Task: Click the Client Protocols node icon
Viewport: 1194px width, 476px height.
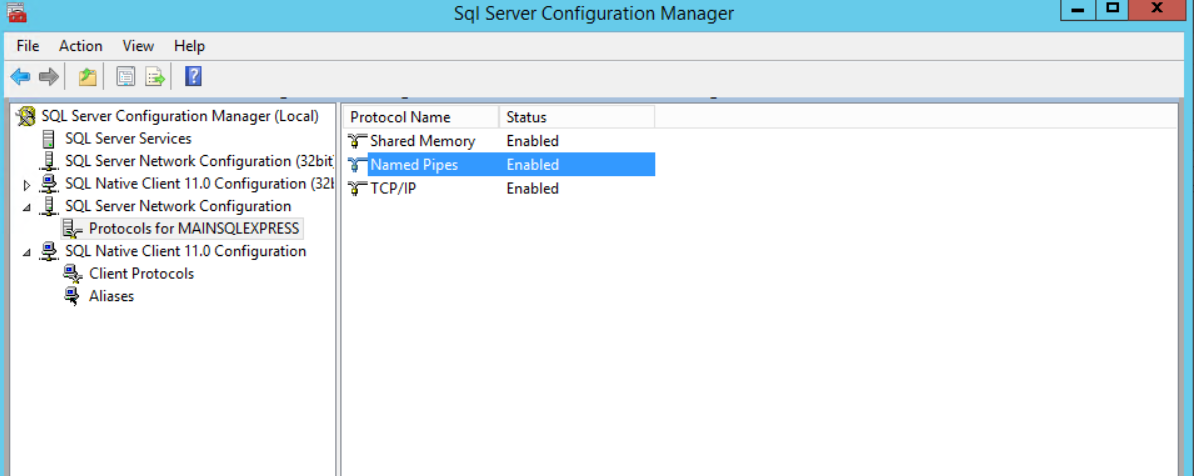Action: [72, 273]
